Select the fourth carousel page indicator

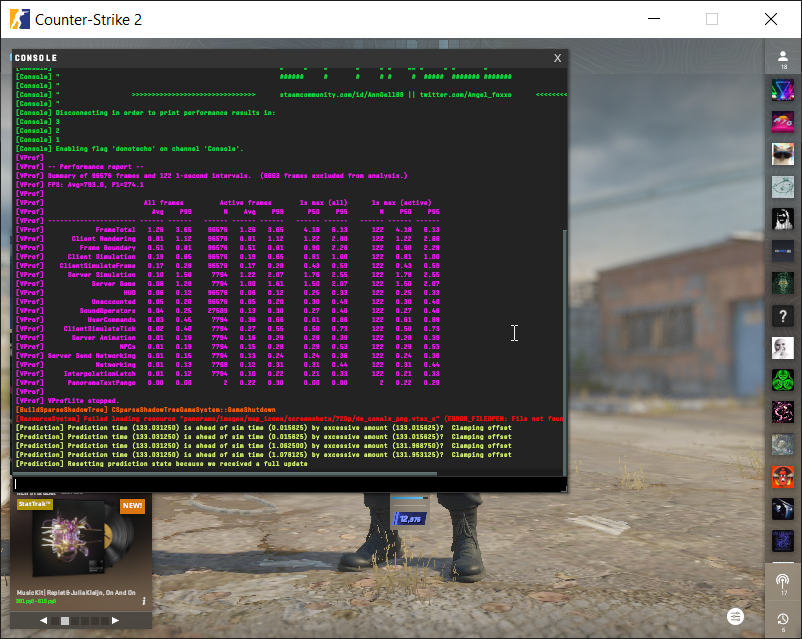point(85,621)
